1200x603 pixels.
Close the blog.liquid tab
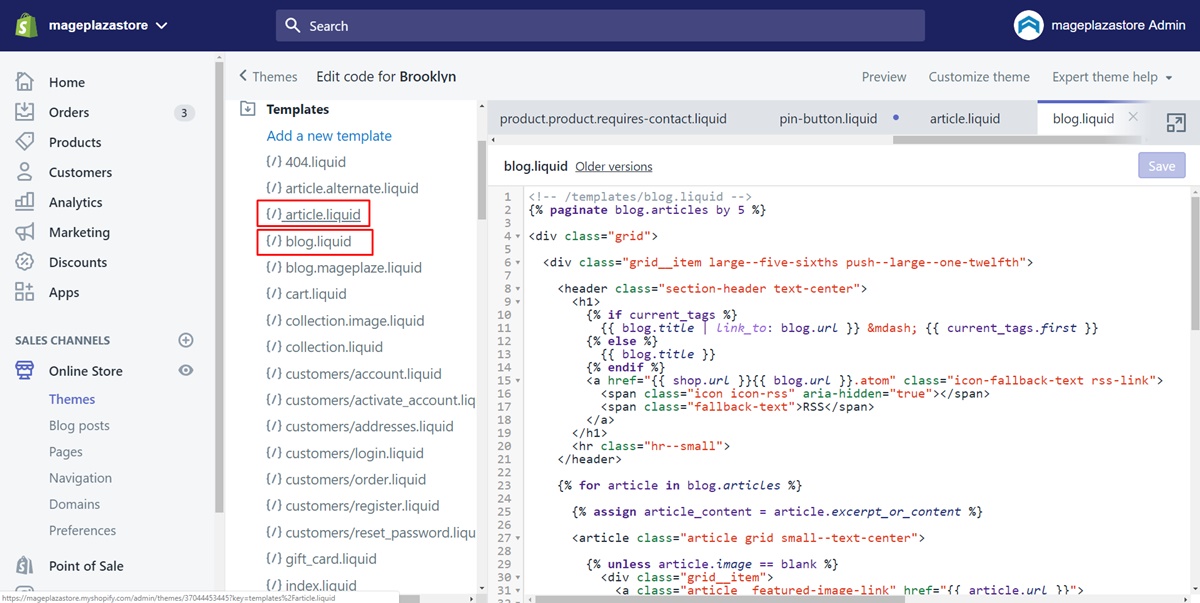[x=1133, y=117]
